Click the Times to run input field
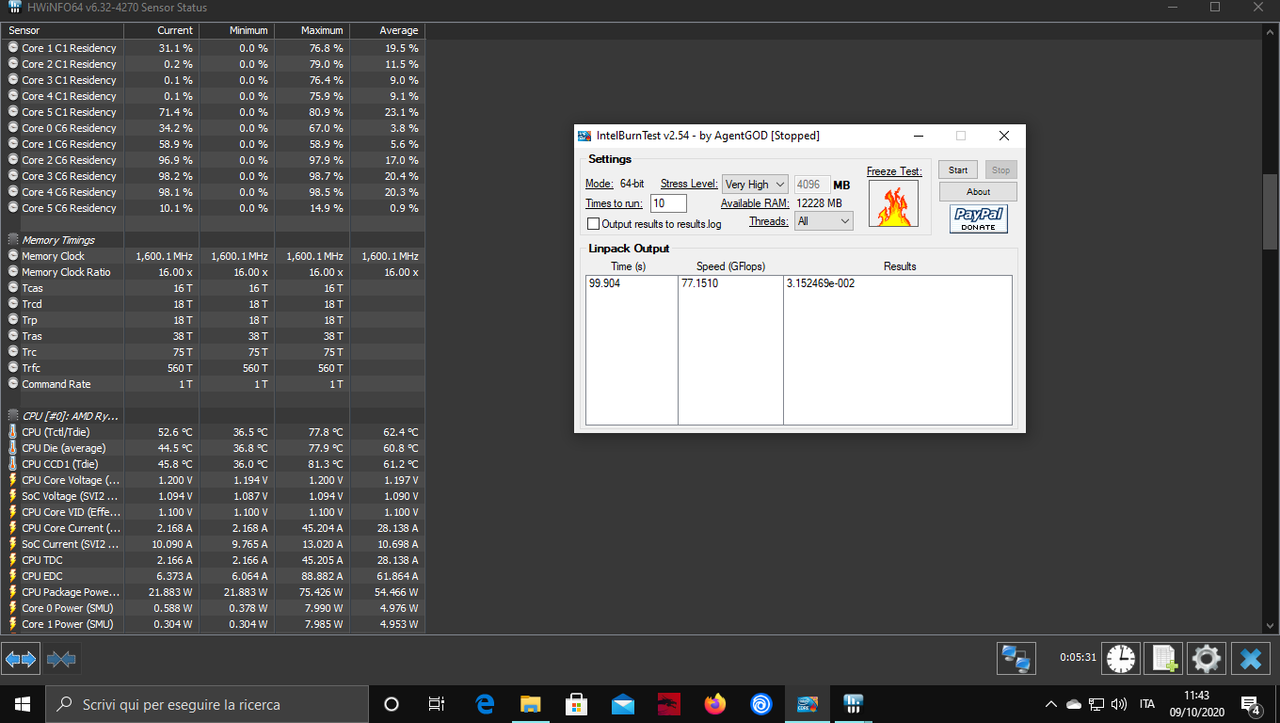Image resolution: width=1280 pixels, height=723 pixels. [668, 203]
